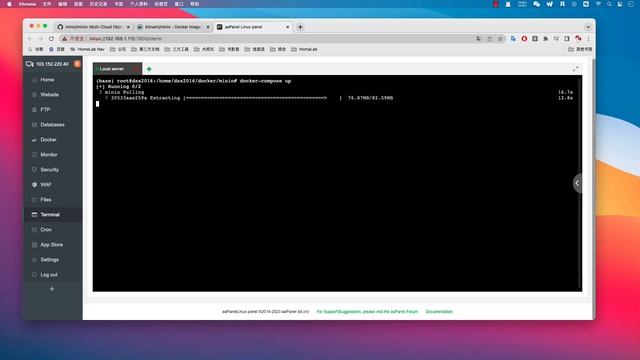This screenshot has height=360, width=640.
Task: Click the share icon in address bar
Action: coord(489,38)
